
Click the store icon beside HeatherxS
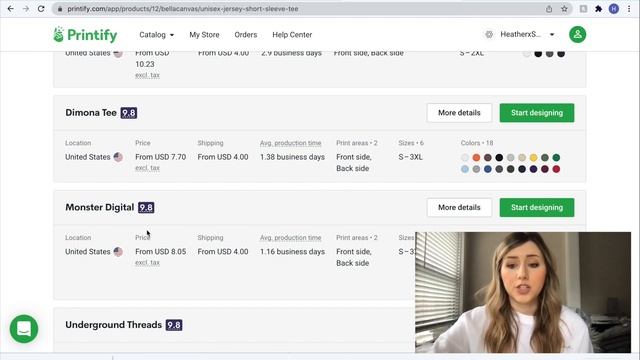pos(489,35)
